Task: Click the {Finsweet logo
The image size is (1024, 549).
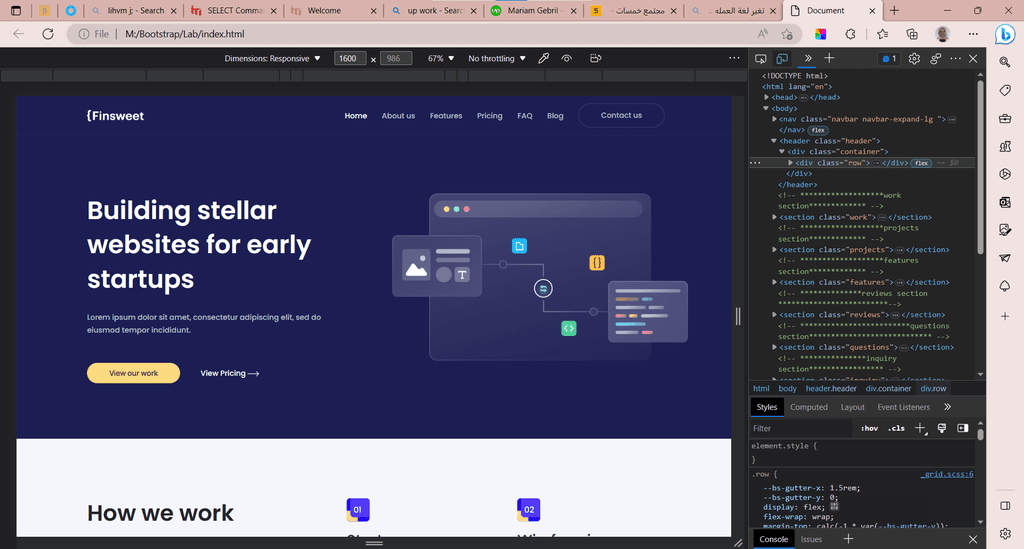Action: 115,116
